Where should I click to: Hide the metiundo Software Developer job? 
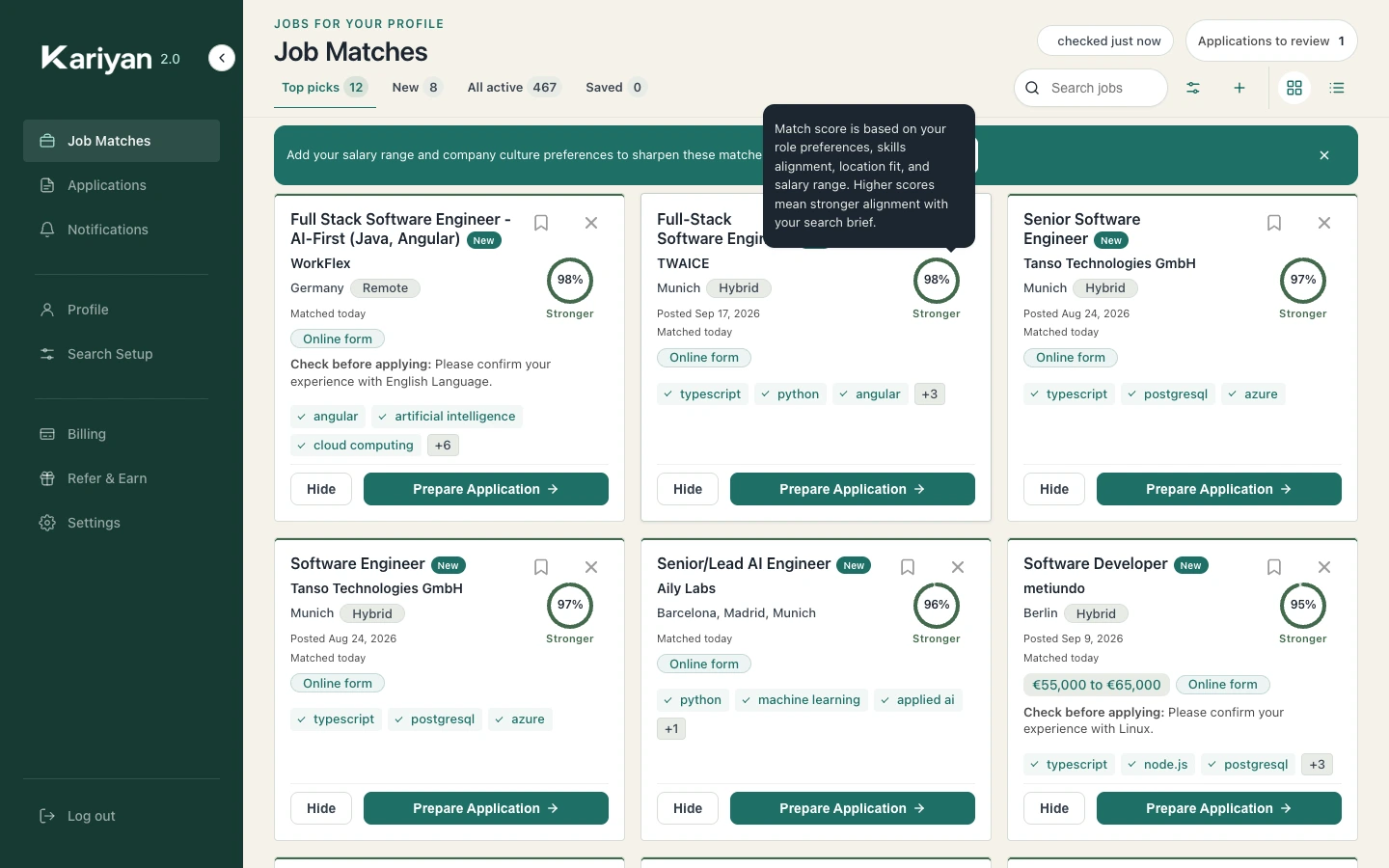1054,808
